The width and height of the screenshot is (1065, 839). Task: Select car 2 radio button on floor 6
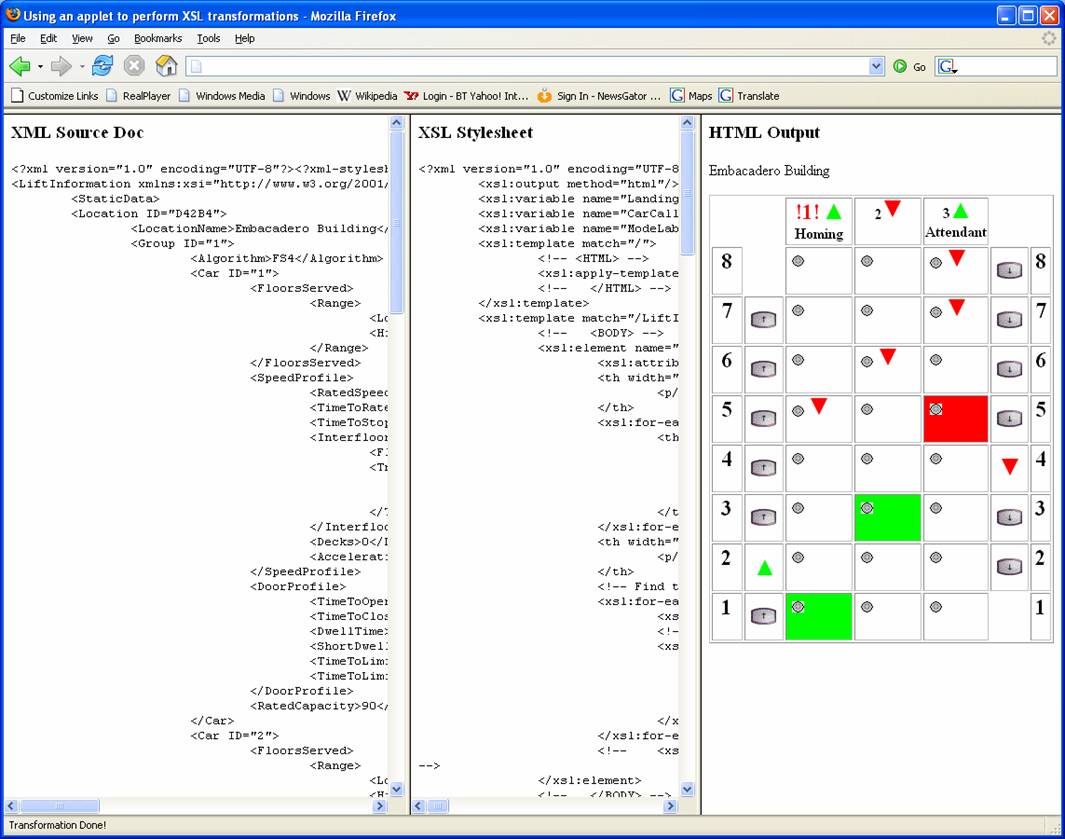click(x=867, y=361)
